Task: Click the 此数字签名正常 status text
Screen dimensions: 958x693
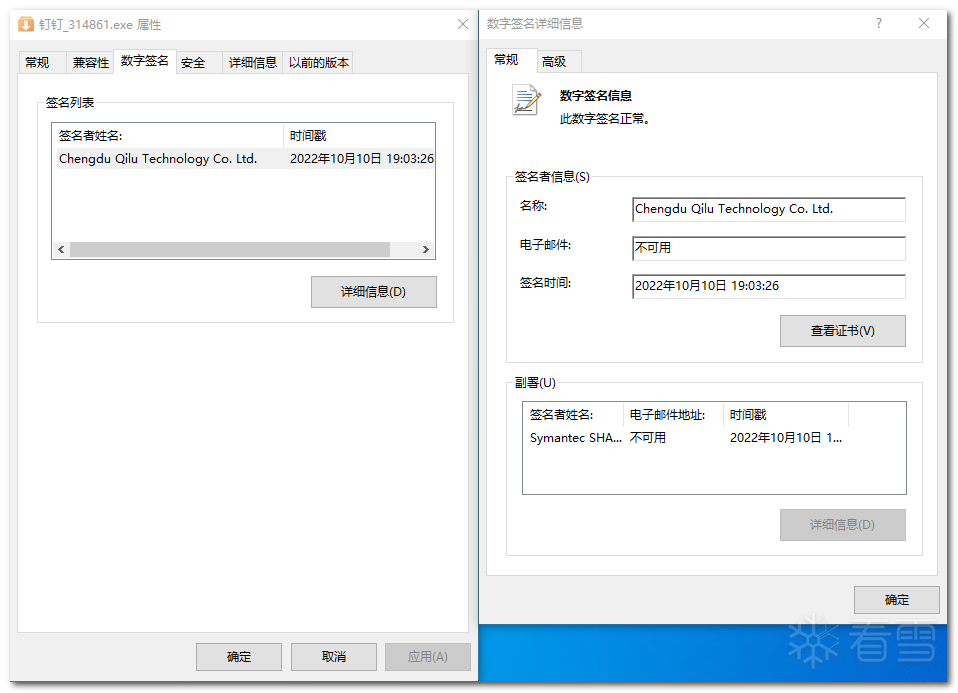Action: [x=605, y=119]
